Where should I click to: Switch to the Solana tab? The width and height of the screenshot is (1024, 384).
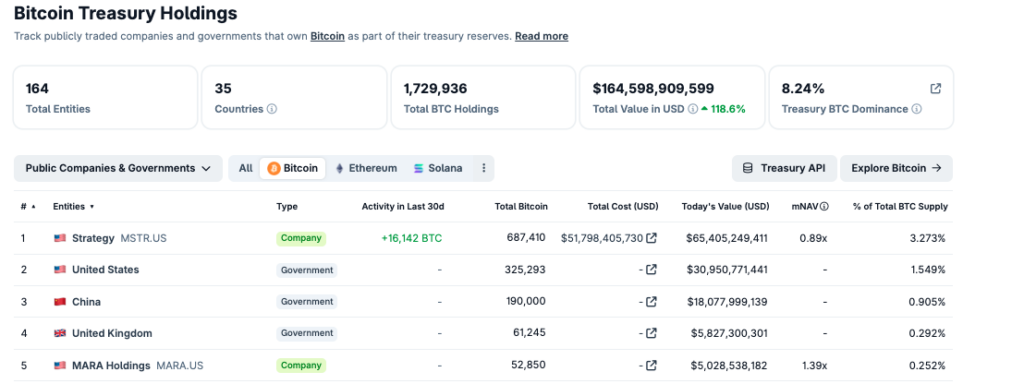tap(438, 168)
